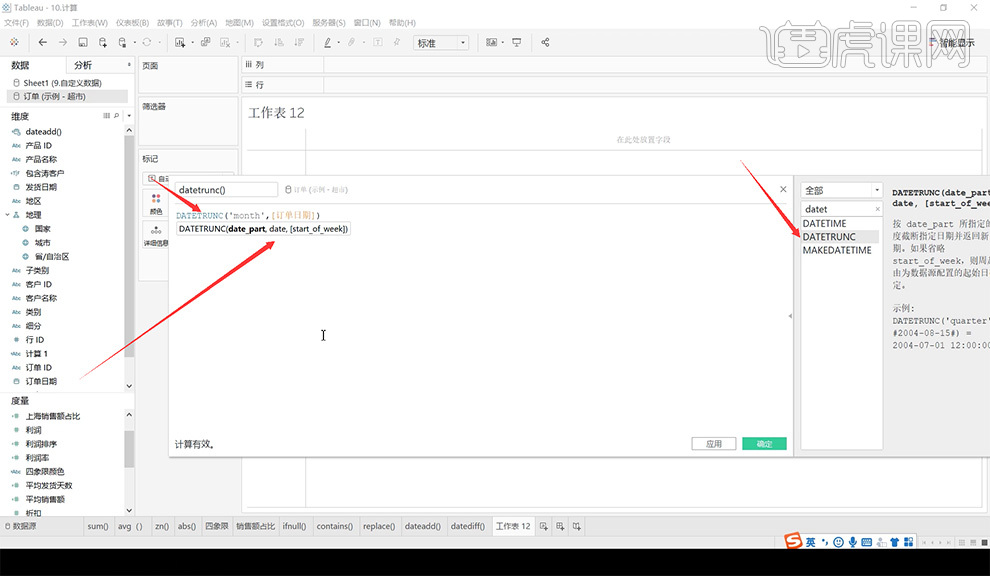Open presentation mode icon
The width and height of the screenshot is (990, 576).
516,42
